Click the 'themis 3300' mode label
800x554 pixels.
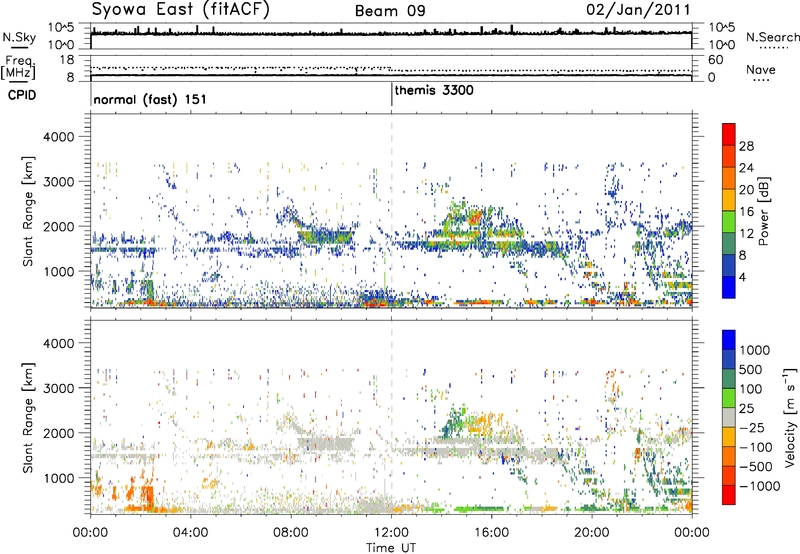(434, 90)
